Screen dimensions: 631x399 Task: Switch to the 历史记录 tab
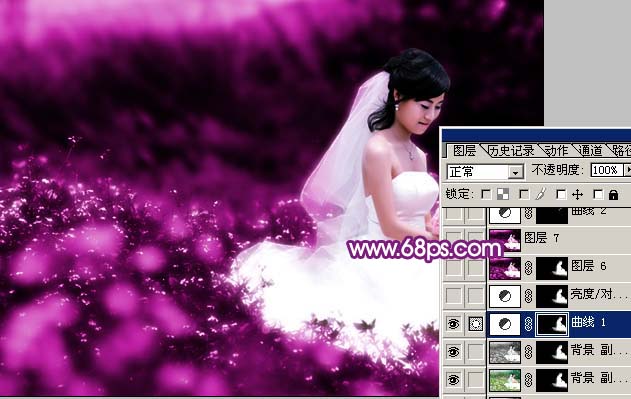[x=511, y=151]
